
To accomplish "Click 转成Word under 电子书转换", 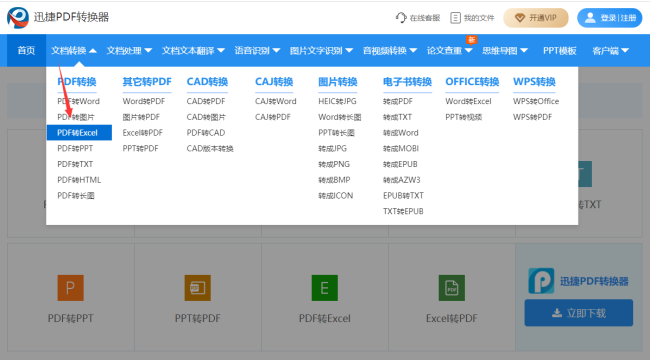I will point(400,133).
